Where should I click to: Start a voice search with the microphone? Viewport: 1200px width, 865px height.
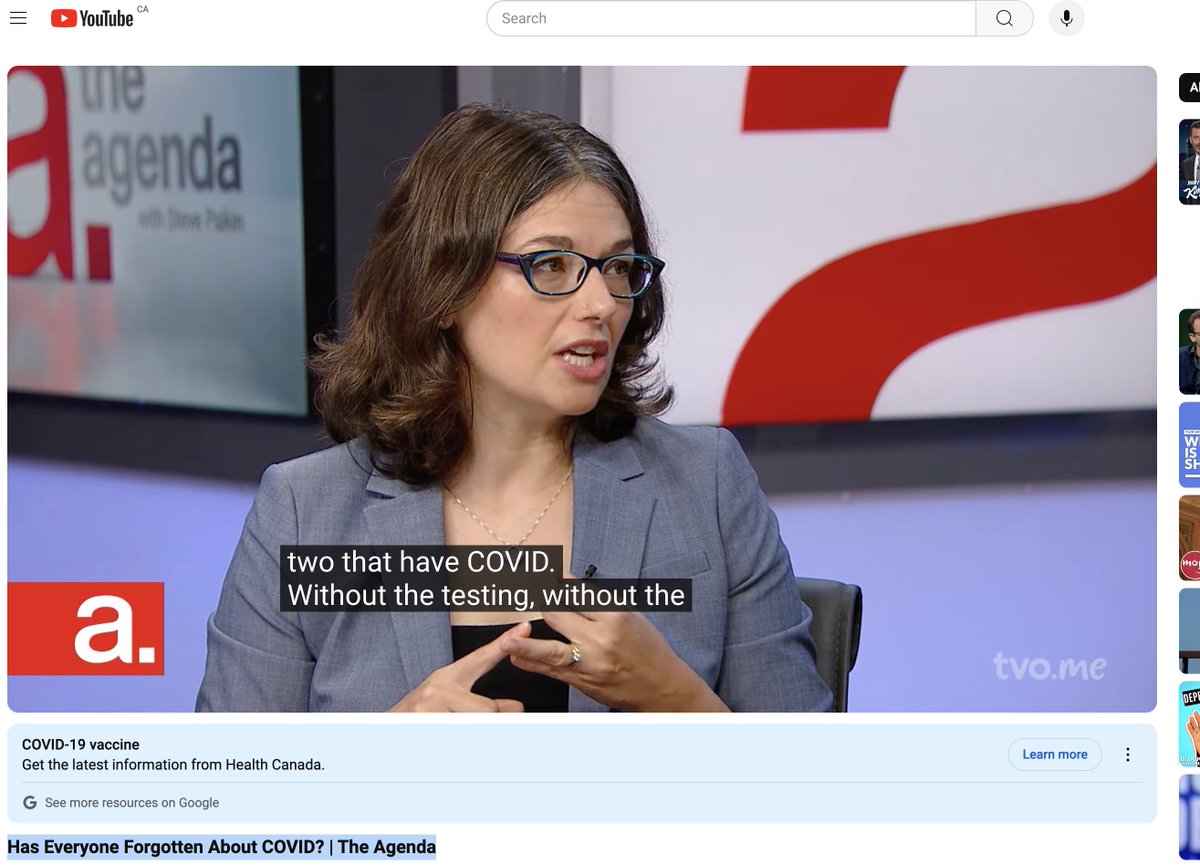point(1066,18)
